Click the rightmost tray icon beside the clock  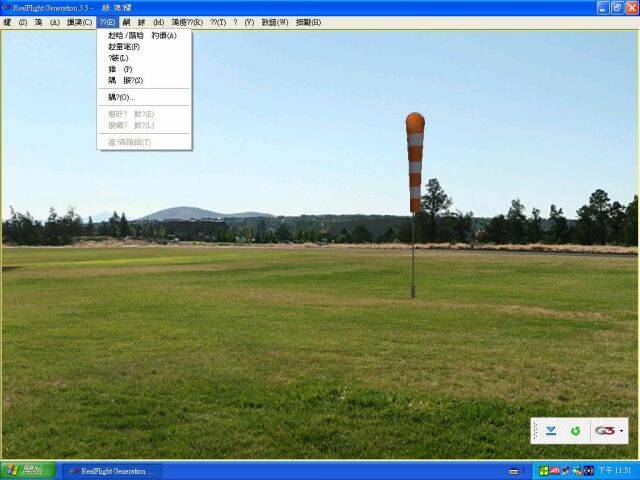[588, 470]
